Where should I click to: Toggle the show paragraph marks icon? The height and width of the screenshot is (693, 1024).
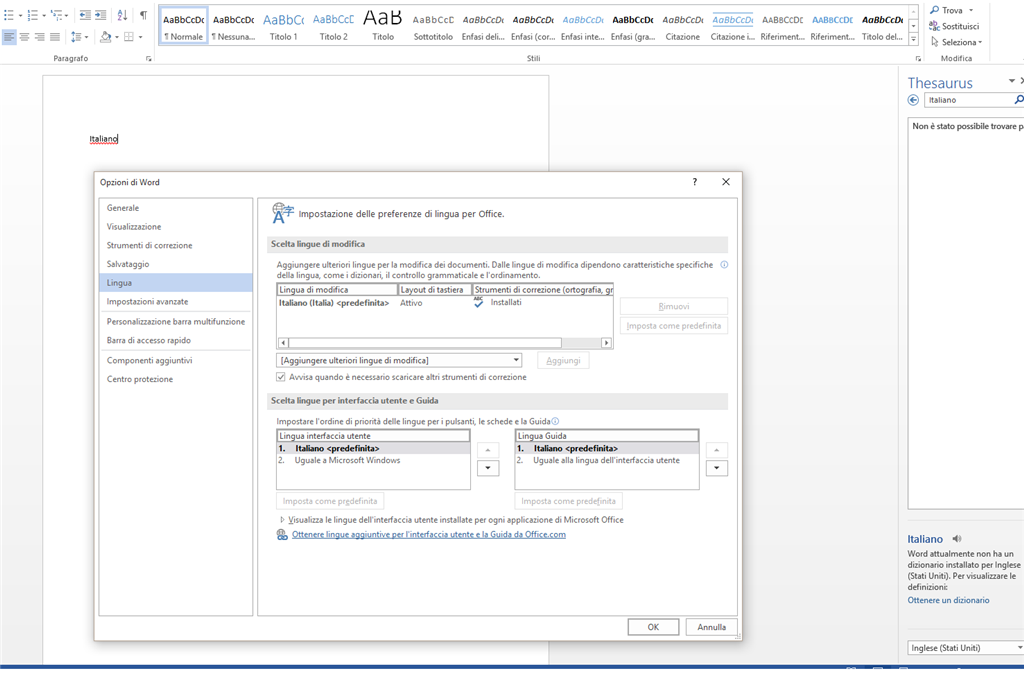(143, 15)
